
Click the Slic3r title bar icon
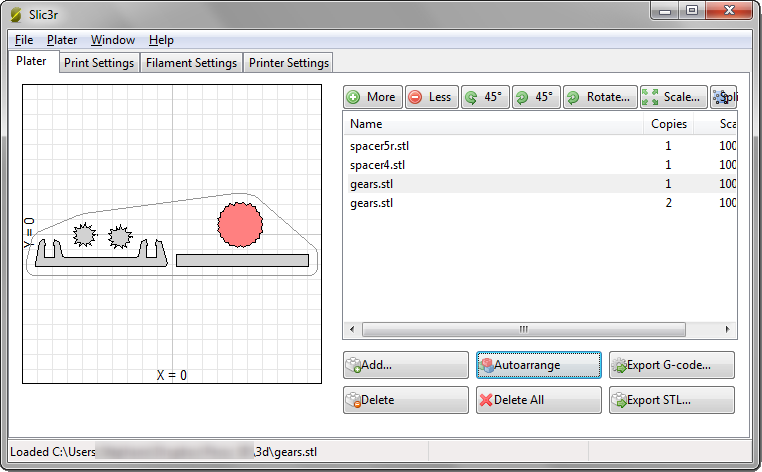[16, 15]
